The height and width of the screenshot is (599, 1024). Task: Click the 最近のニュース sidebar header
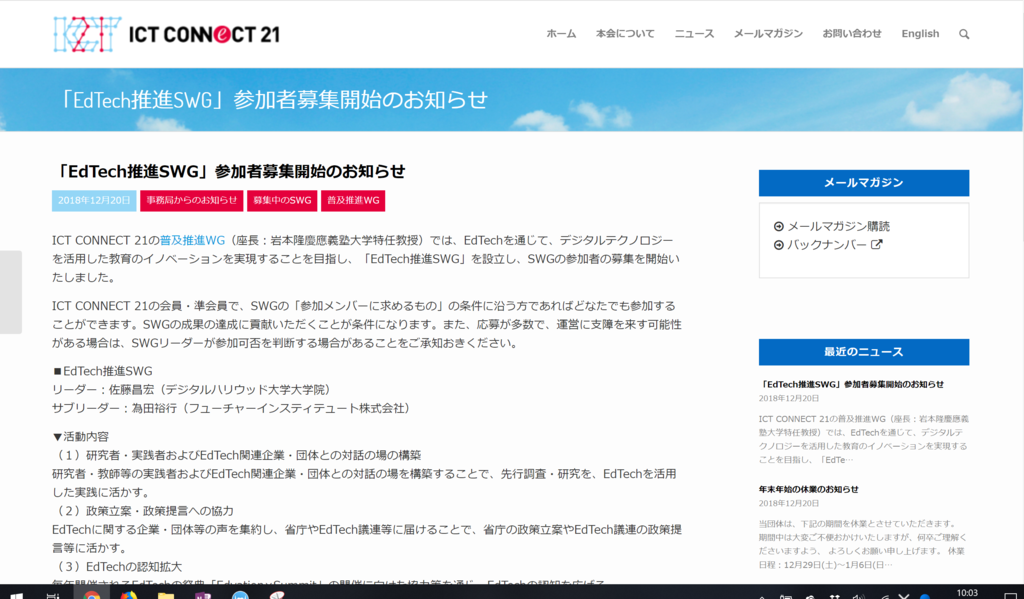point(863,352)
